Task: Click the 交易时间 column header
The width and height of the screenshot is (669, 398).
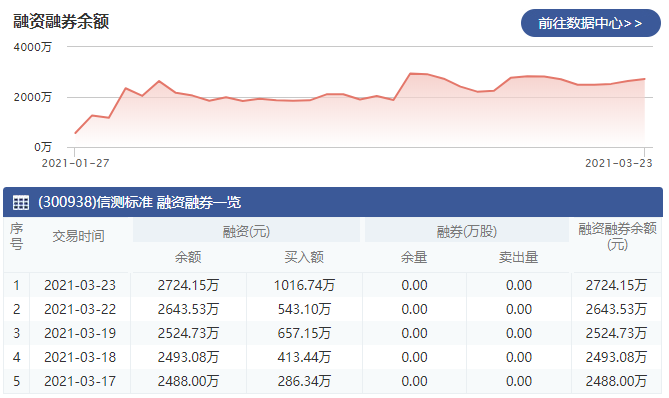Action: point(79,236)
